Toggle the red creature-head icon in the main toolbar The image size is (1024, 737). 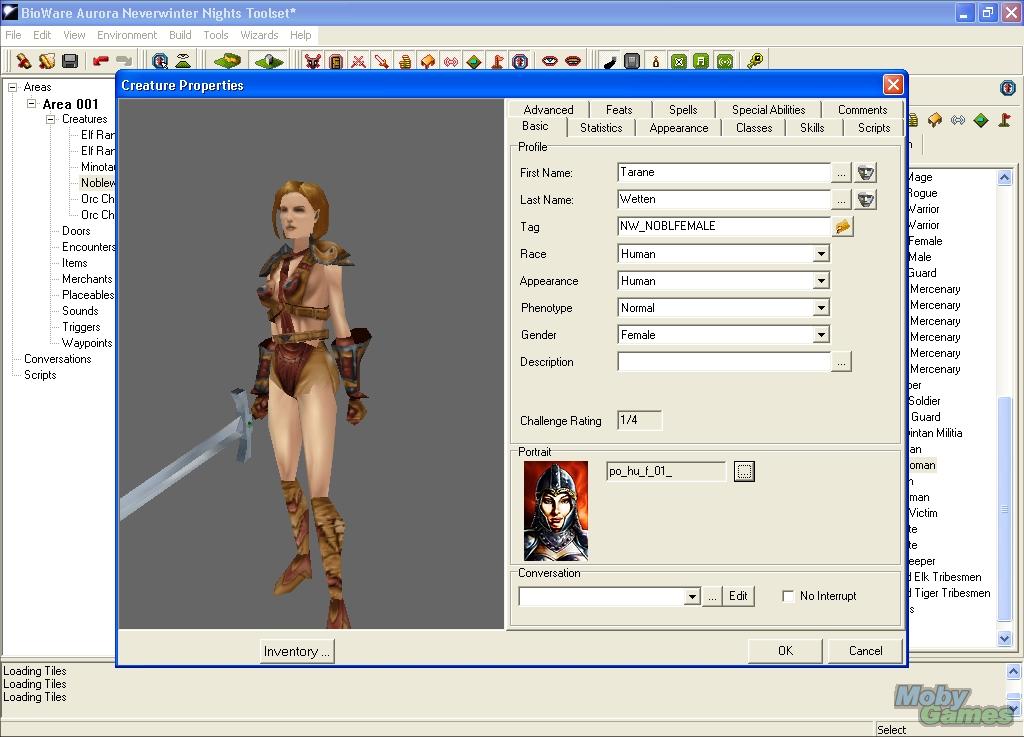pos(313,61)
